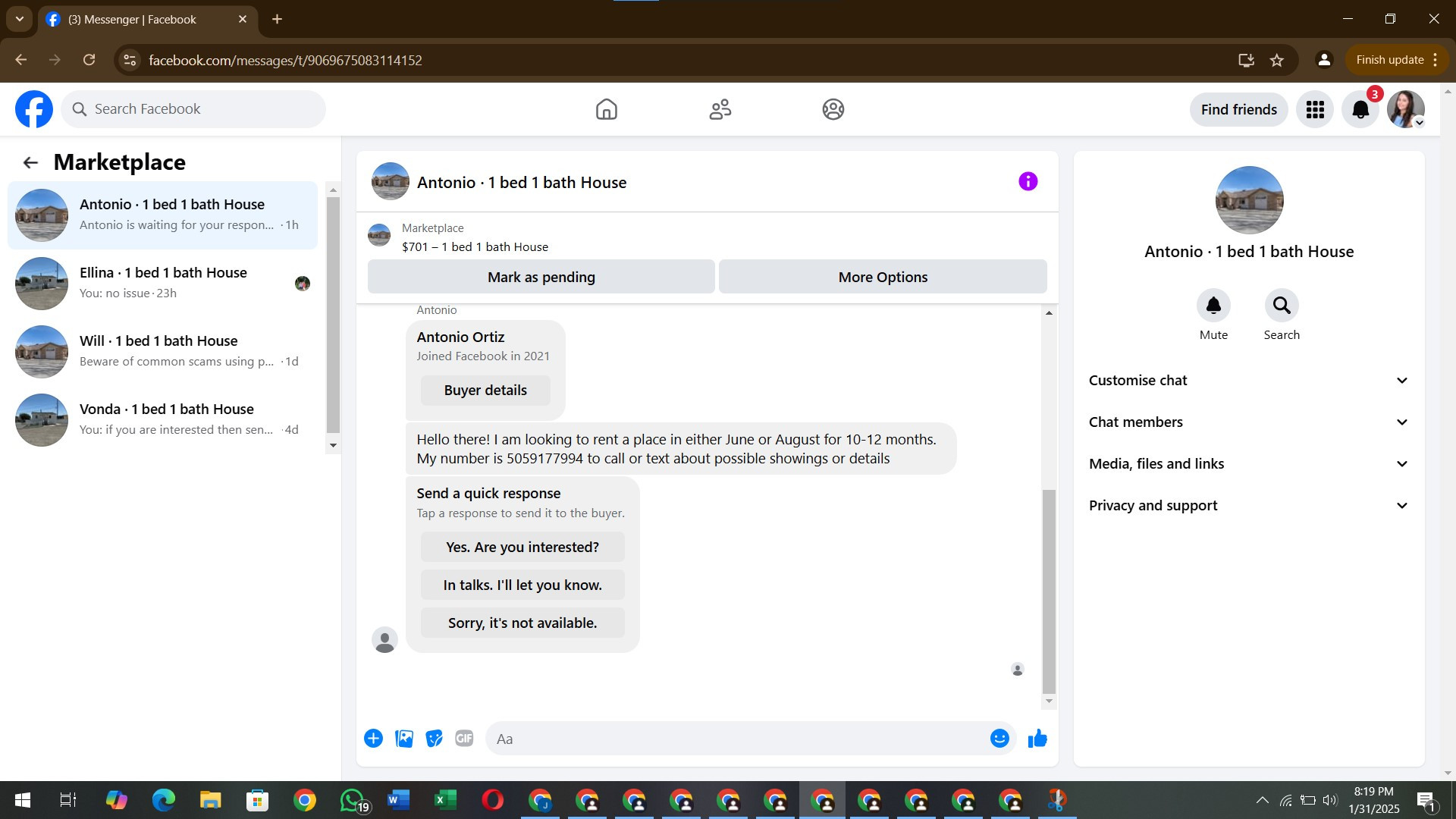1456x819 pixels.
Task: Click the conversation list scrollbar
Action: (333, 315)
